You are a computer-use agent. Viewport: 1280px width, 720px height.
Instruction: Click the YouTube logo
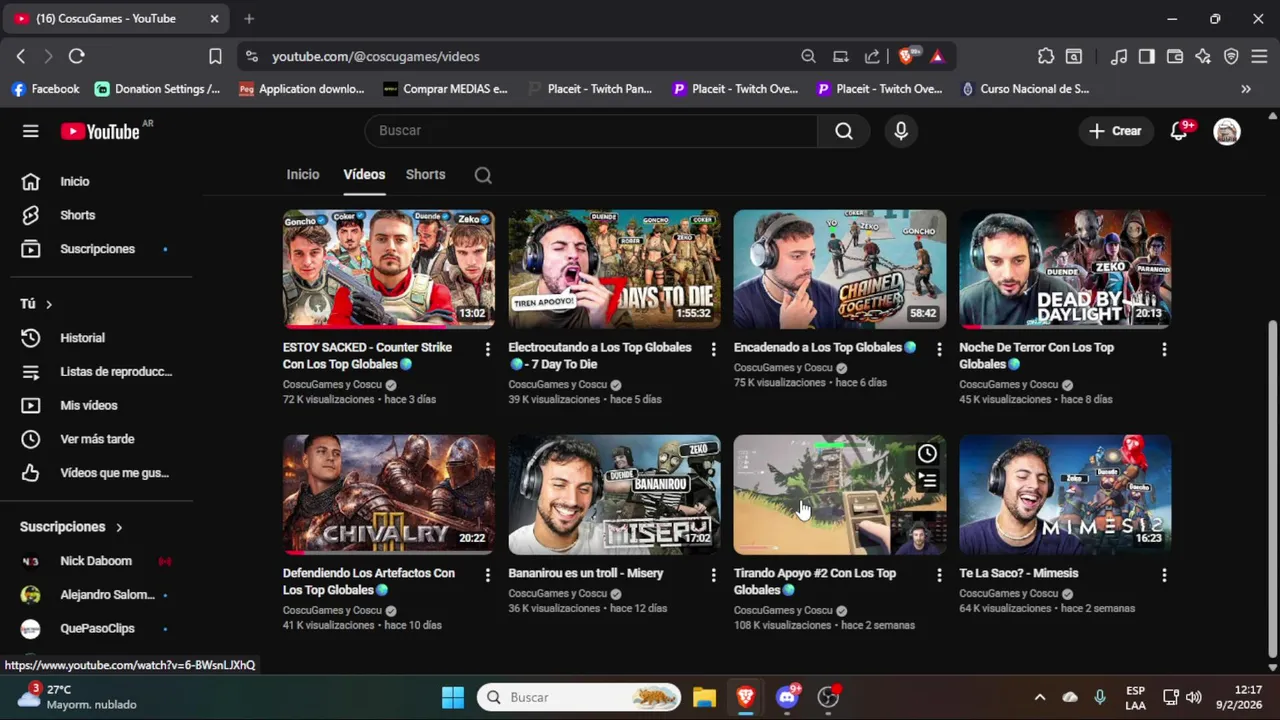coord(100,131)
